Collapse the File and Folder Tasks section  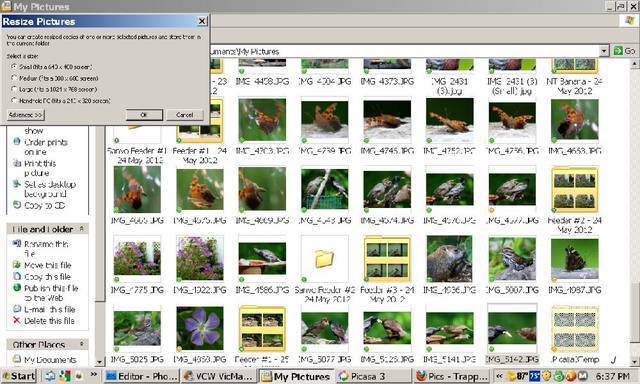(82, 229)
